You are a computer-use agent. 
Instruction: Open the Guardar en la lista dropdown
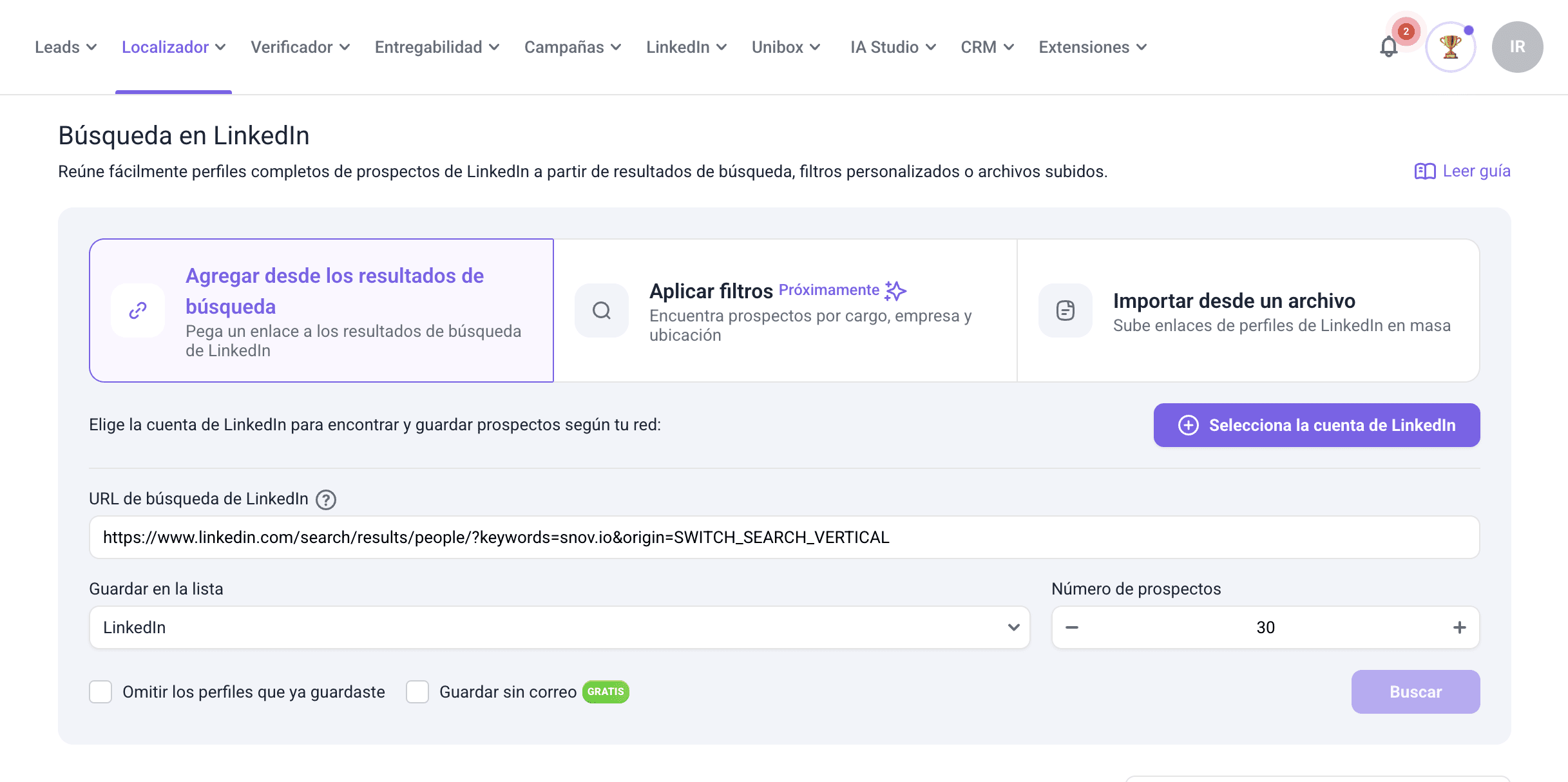[559, 627]
